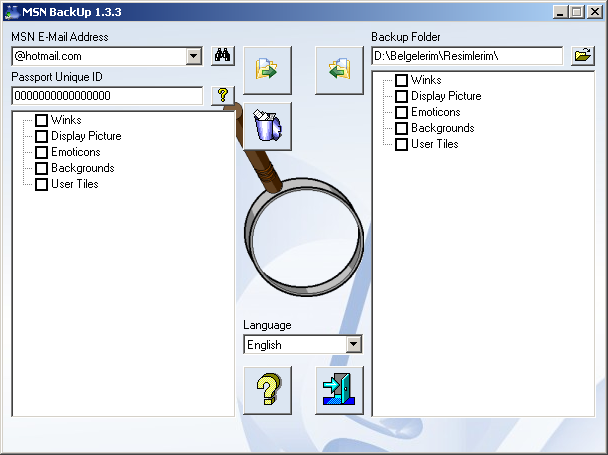Click the yellow question mark beside Passport ID
Image resolution: width=608 pixels, height=455 pixels.
(x=223, y=95)
